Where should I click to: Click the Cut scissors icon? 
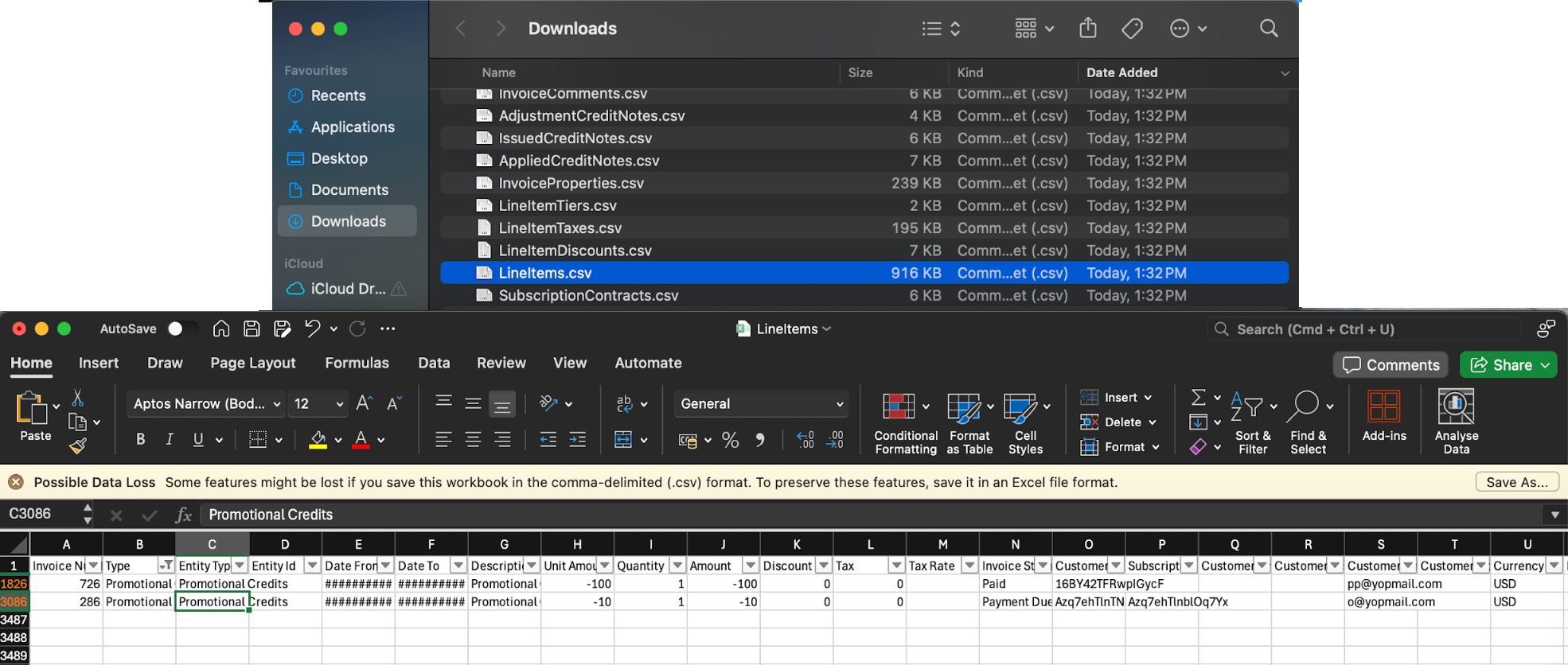78,397
